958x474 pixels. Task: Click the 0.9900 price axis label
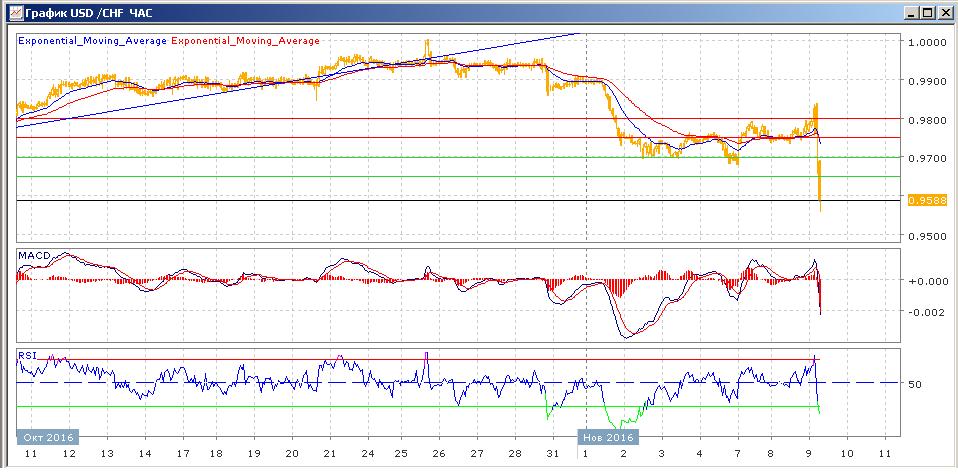[925, 81]
